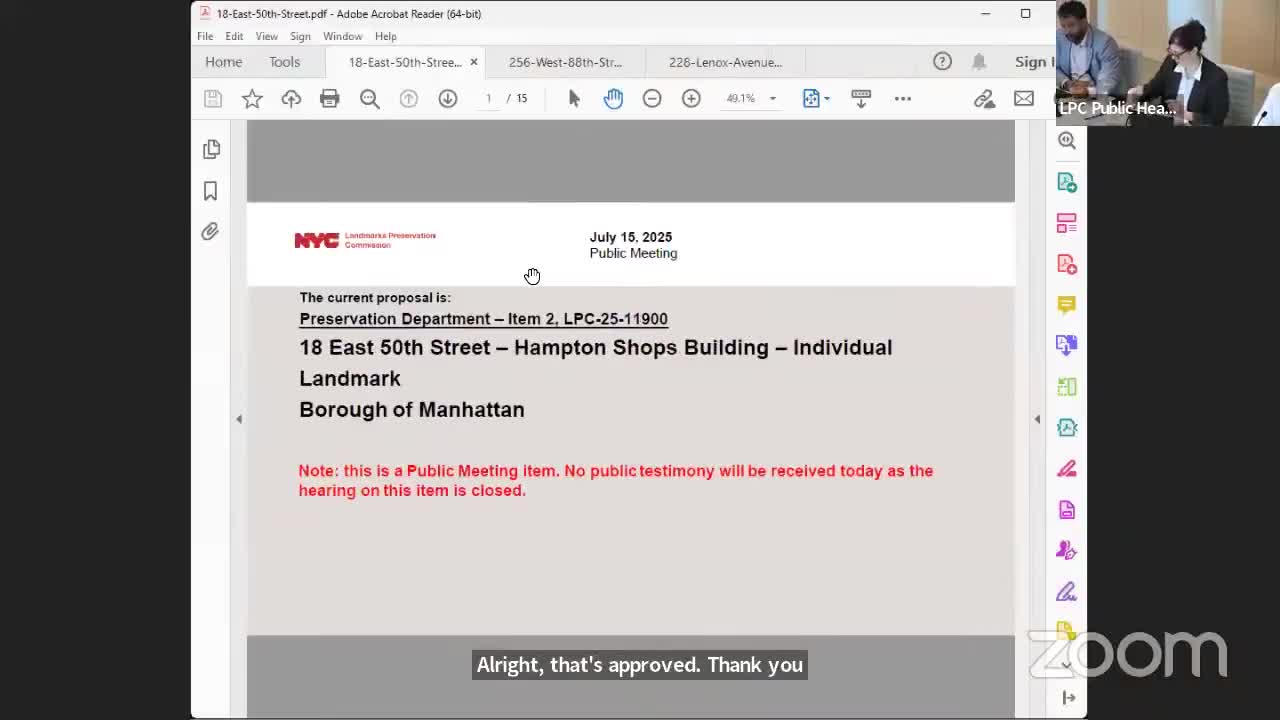Upload the file to cloud storage
1280x720 pixels.
(x=291, y=98)
